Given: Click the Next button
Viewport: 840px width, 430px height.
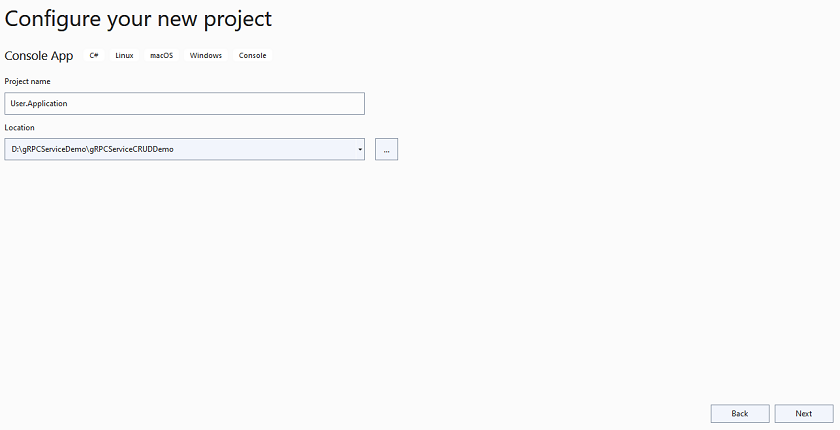Looking at the screenshot, I should coord(804,413).
